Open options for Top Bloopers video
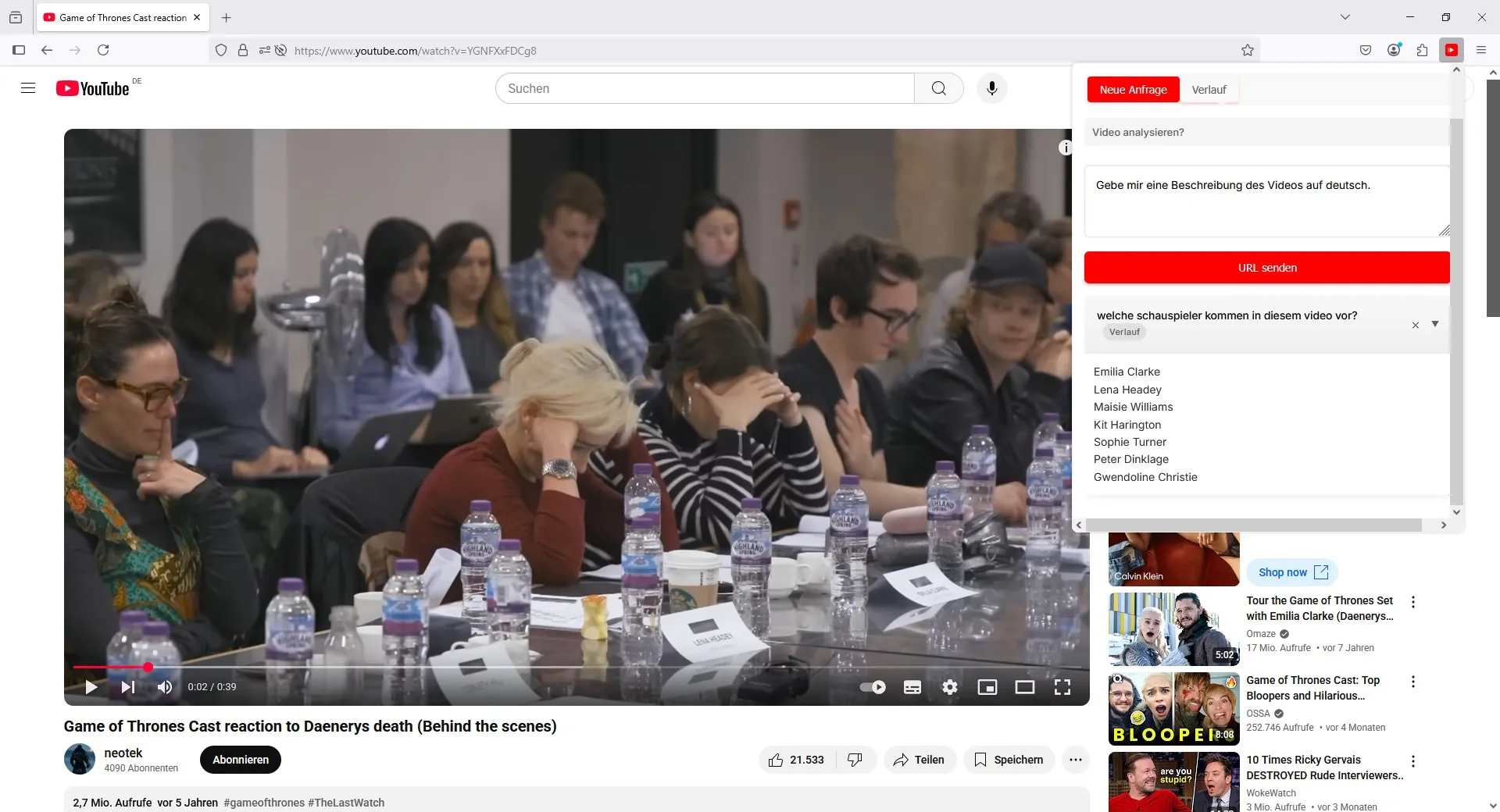The image size is (1500, 812). click(1412, 682)
